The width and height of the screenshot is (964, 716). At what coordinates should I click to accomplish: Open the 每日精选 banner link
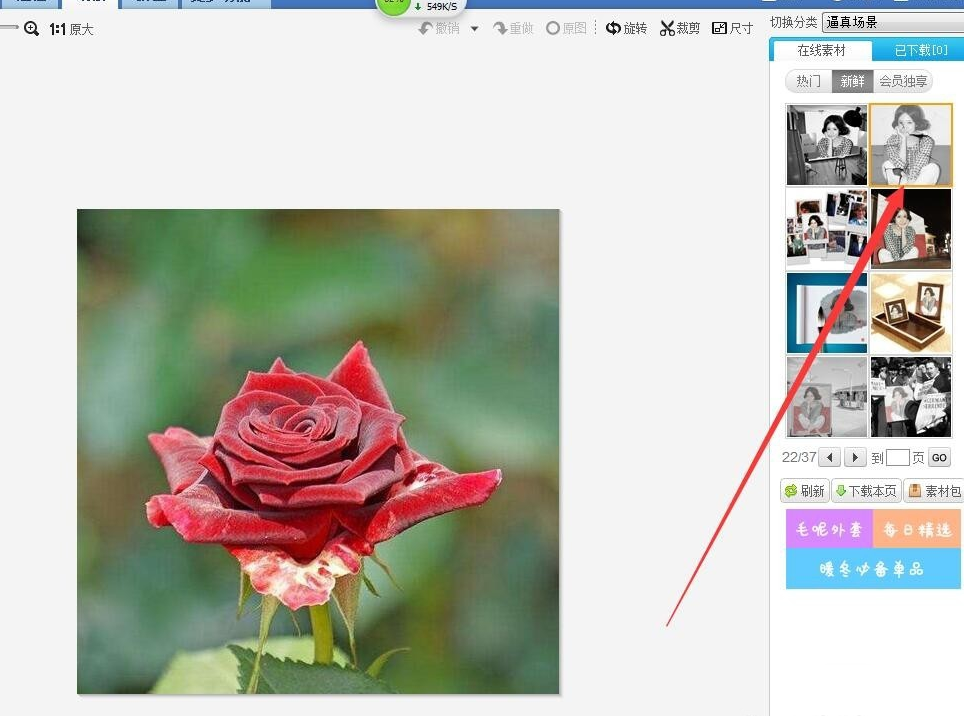[x=917, y=529]
